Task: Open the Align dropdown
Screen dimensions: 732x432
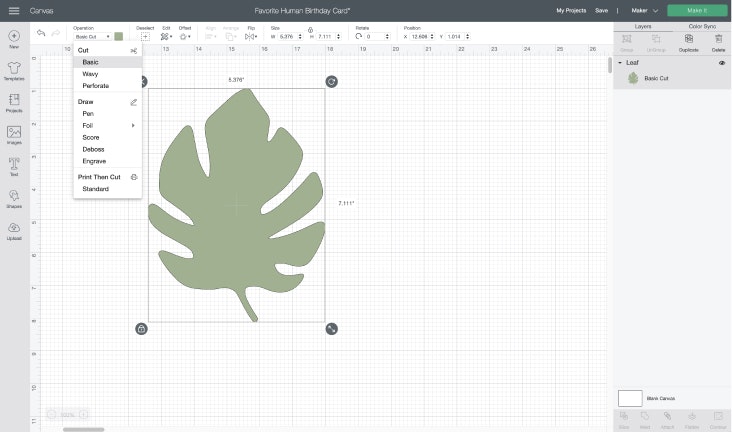Action: 211,36
